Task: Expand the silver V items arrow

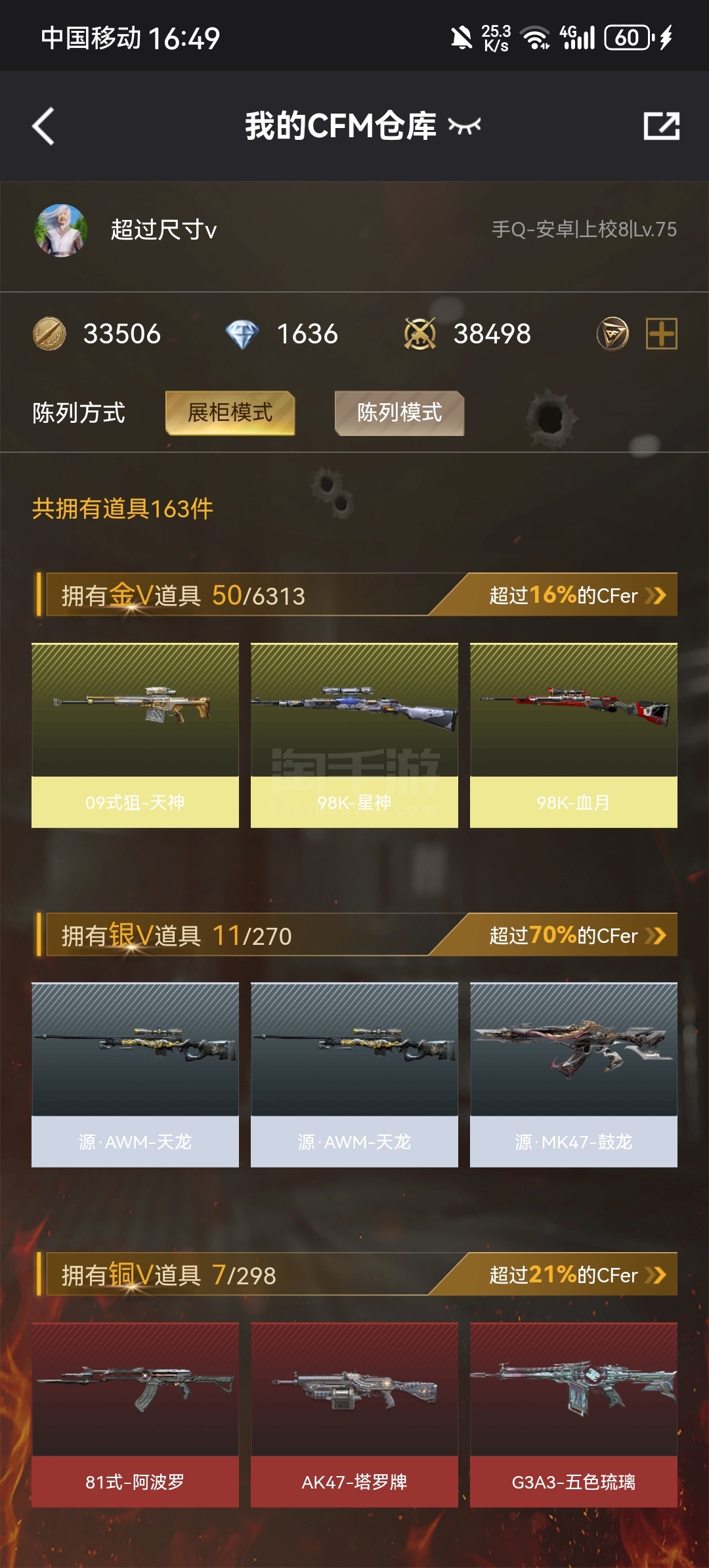Action: point(656,935)
